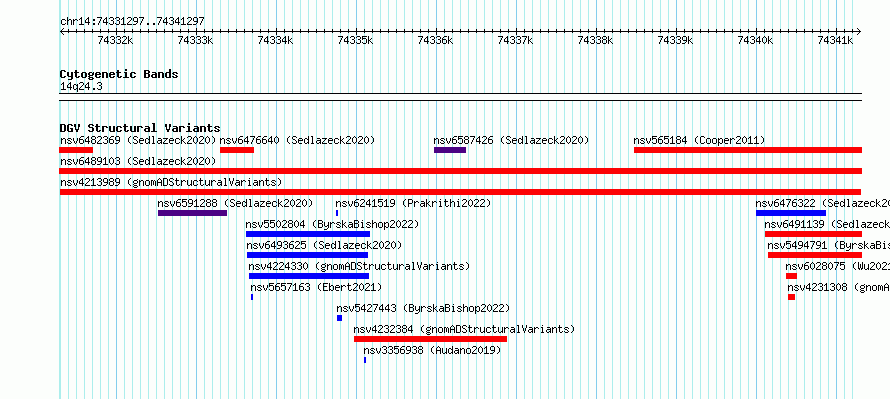Open nsv4213989 (gnomADStructuralVariants) label

[x=171, y=182]
